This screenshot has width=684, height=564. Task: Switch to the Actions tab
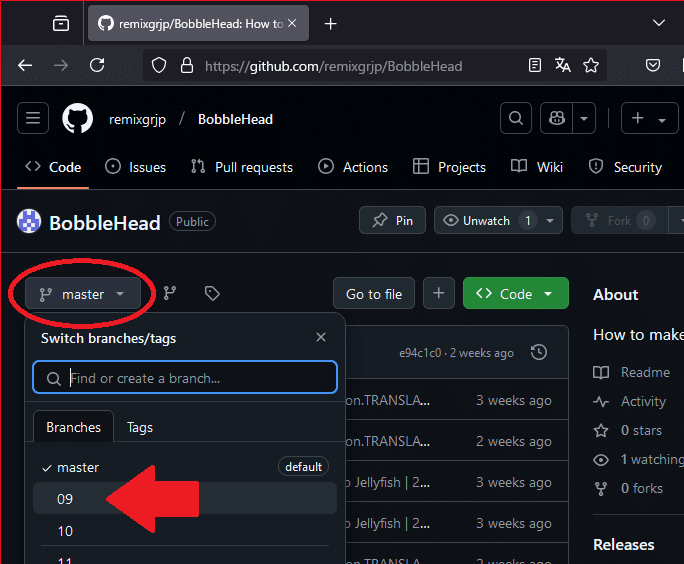[353, 167]
